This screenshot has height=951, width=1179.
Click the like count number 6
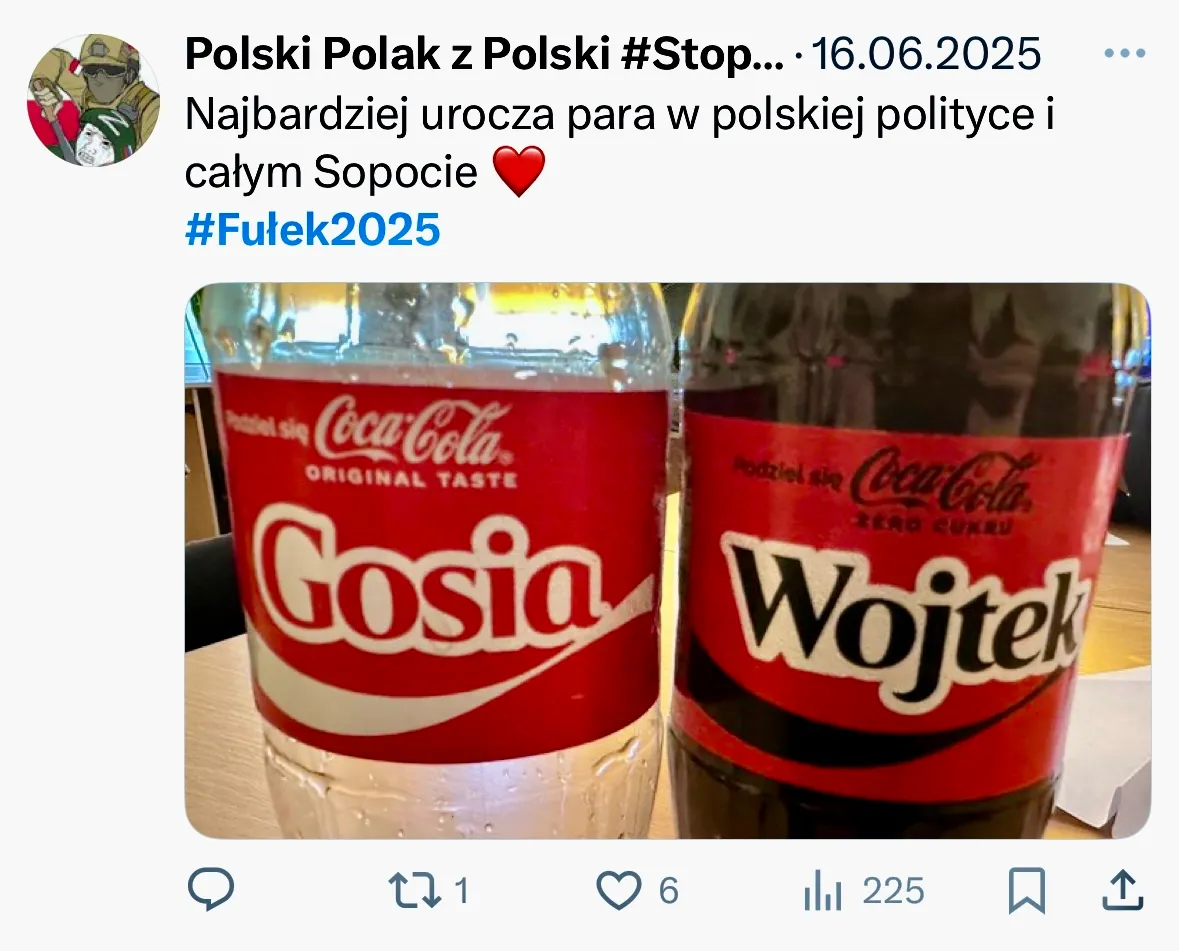click(x=668, y=890)
